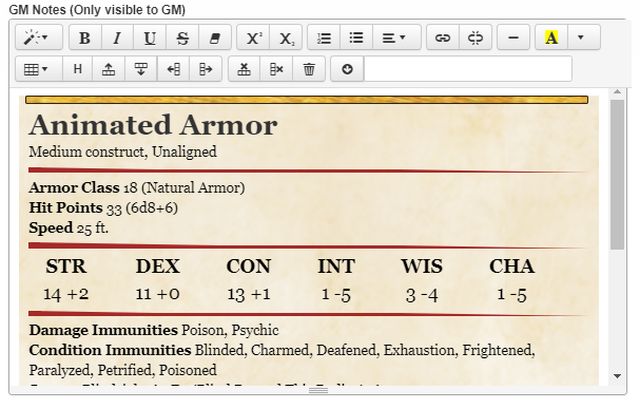Click the DEX column header

click(x=158, y=266)
